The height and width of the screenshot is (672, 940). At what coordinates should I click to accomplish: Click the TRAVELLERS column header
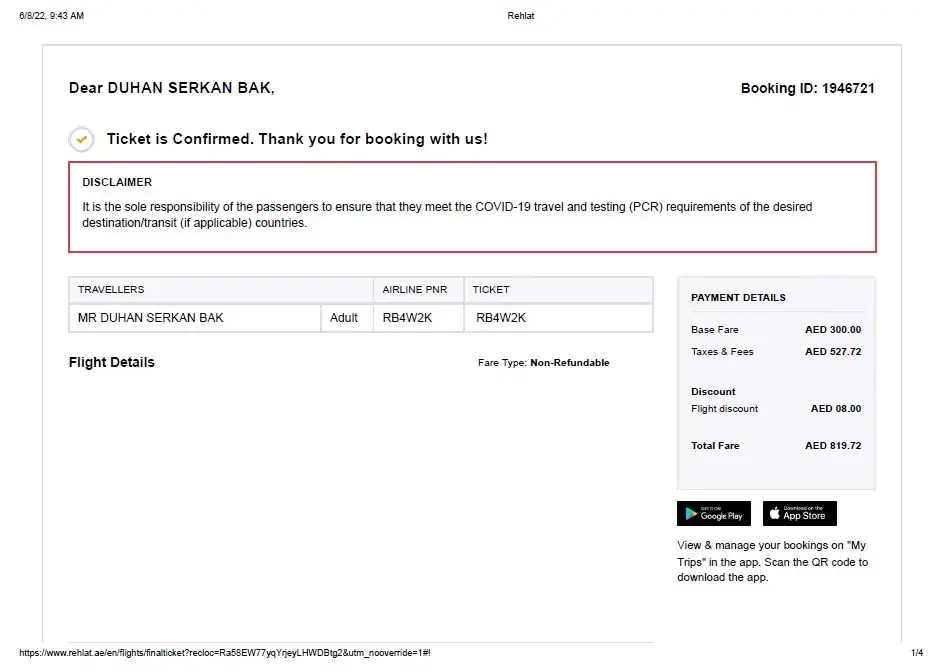[x=111, y=290]
